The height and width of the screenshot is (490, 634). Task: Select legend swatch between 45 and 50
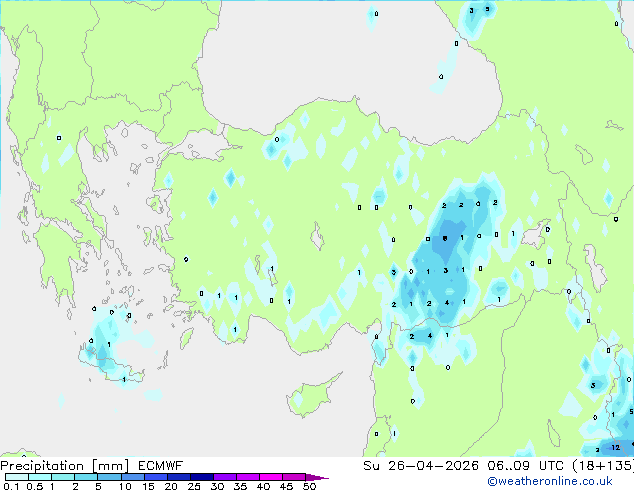pyautogui.click(x=294, y=477)
